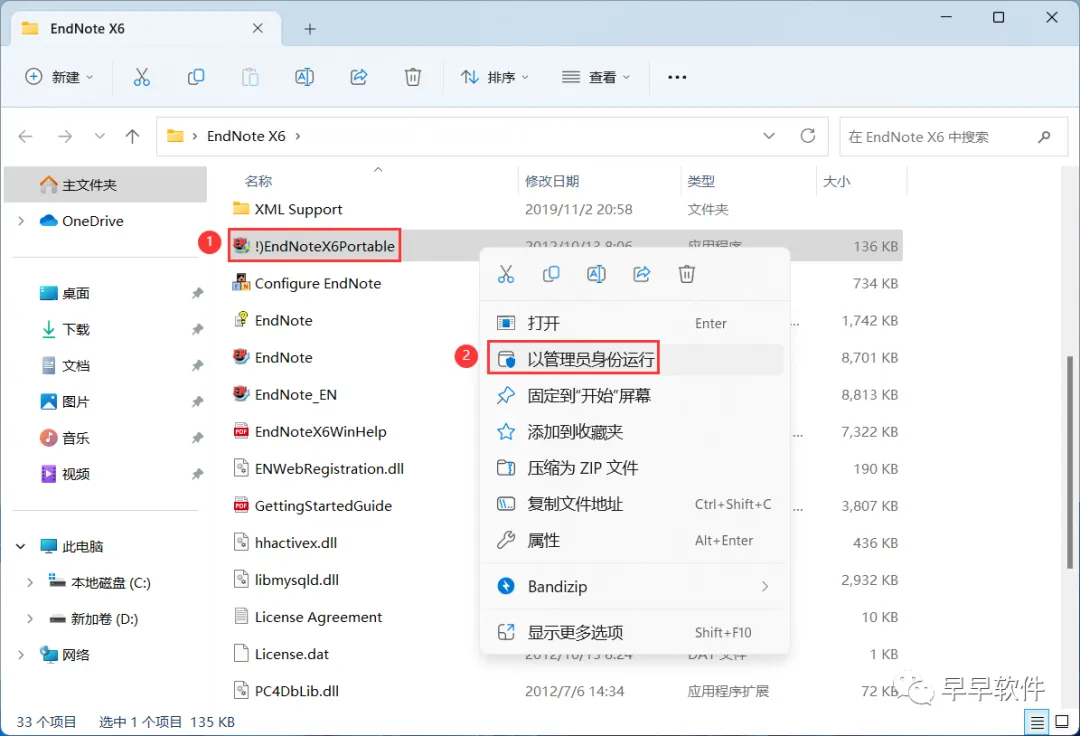The height and width of the screenshot is (736, 1080).
Task: Choose Run as administrator (以管理员身份运行)
Action: (x=634, y=359)
